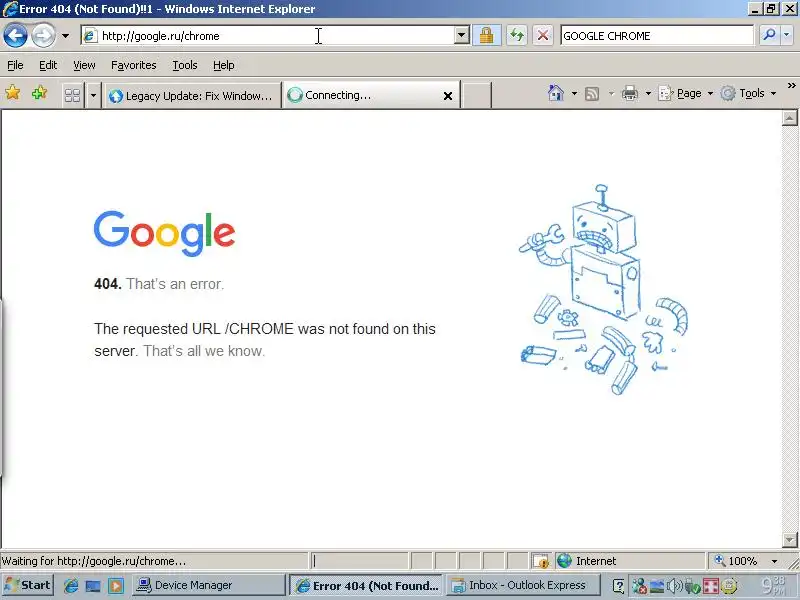This screenshot has width=800, height=600.
Task: Open the Page command bar menu
Action: [685, 93]
